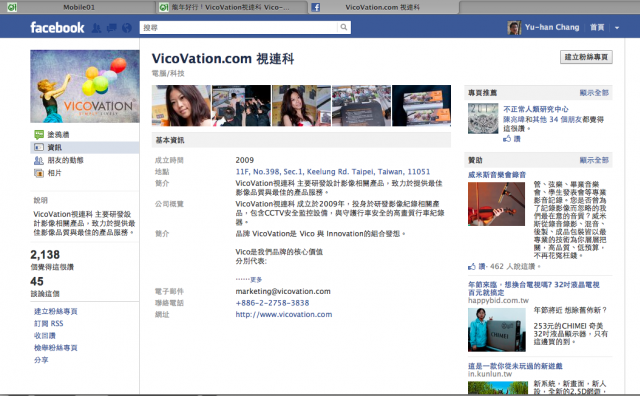Click info card icon in sidebar
Screen dimensions: 640x396
point(39,147)
